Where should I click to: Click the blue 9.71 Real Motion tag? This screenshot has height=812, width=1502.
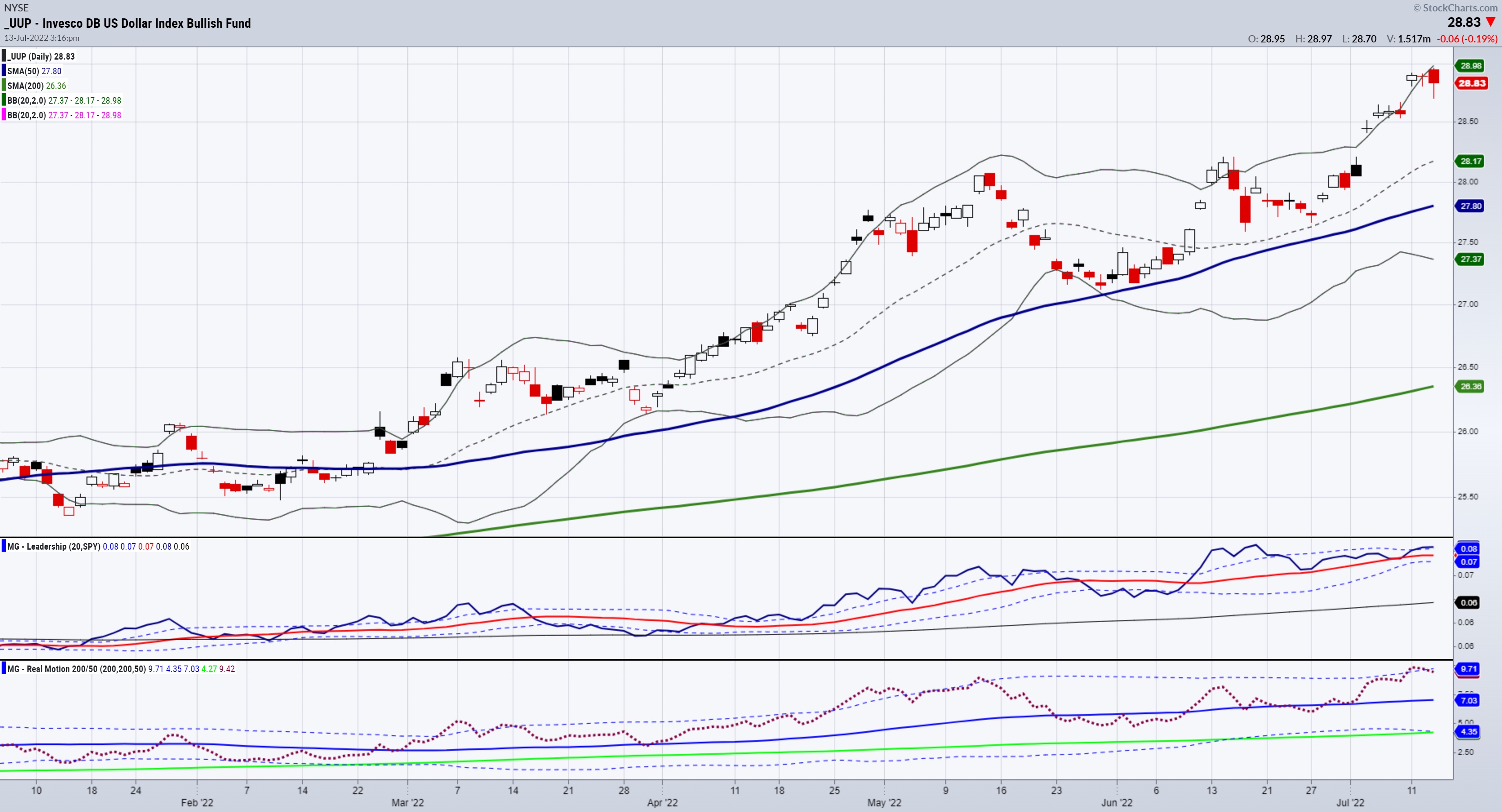click(x=1468, y=669)
